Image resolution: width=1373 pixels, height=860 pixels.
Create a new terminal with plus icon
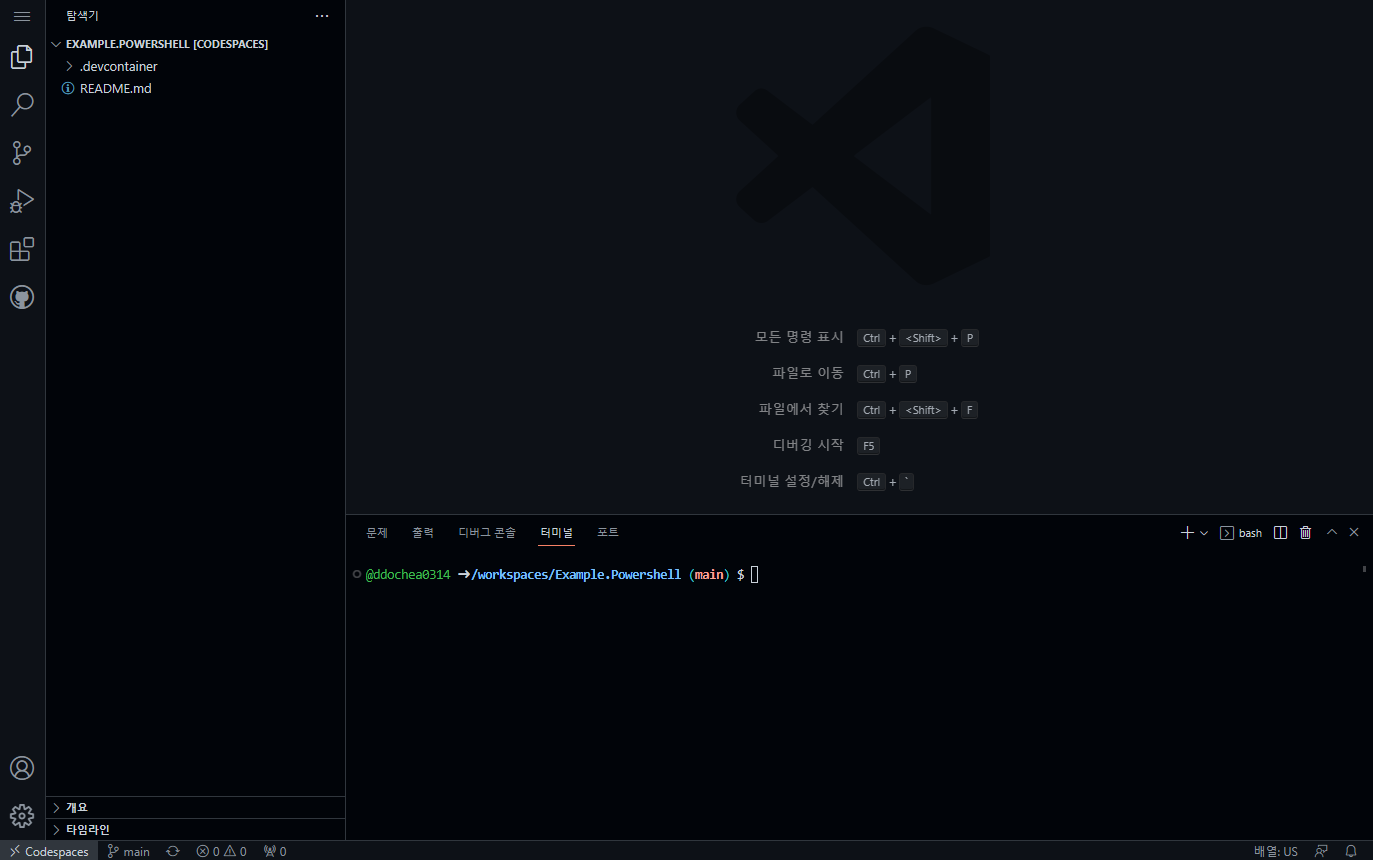coord(1187,533)
